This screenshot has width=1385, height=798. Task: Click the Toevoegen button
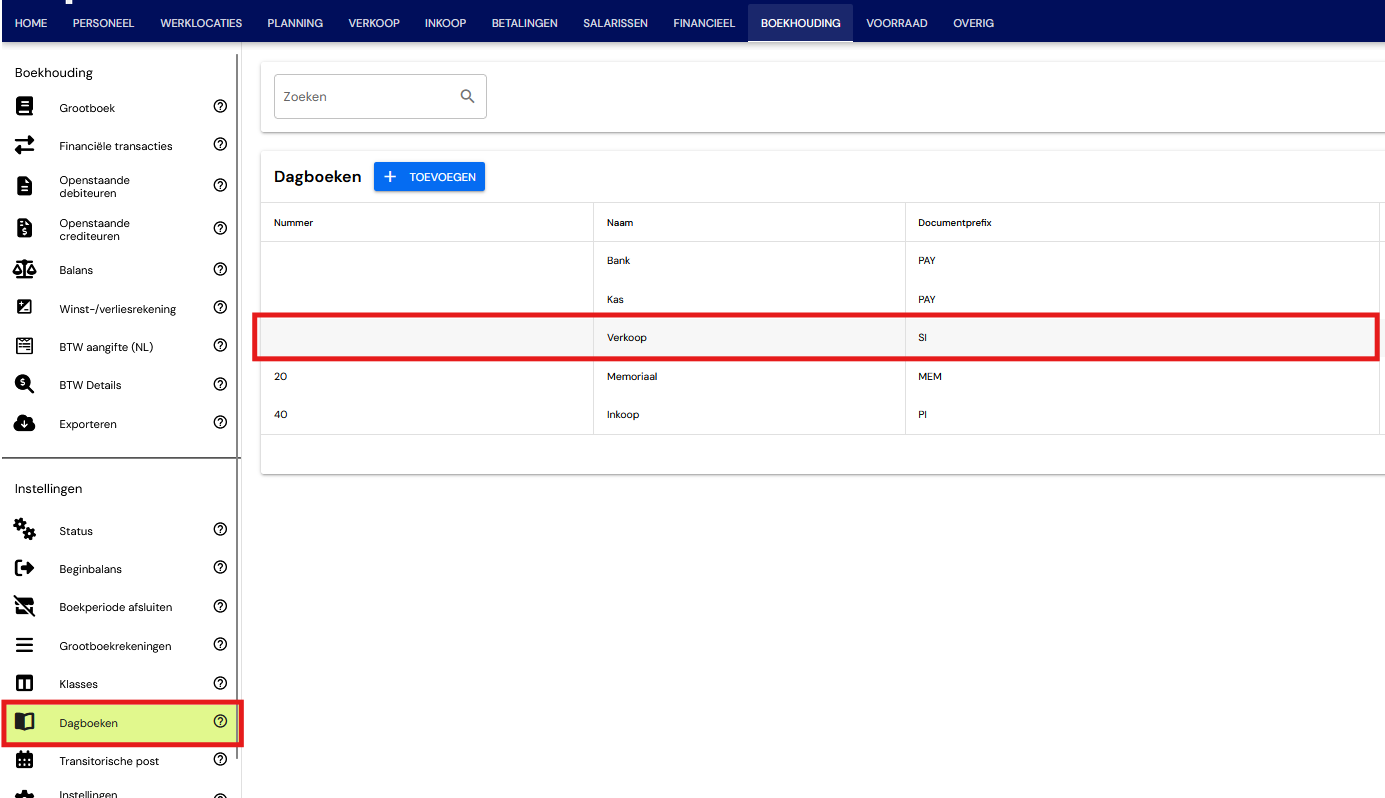click(429, 177)
